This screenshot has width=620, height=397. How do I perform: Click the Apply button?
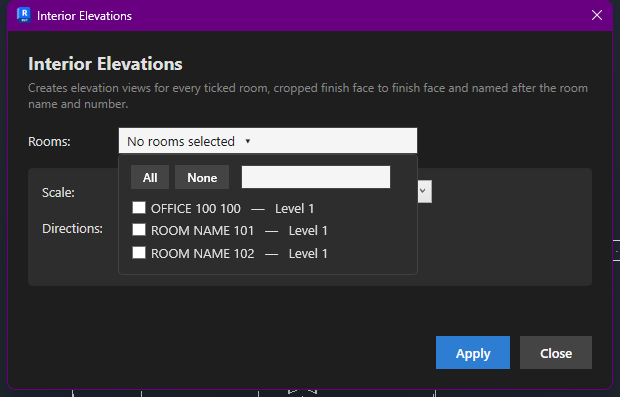(x=473, y=353)
